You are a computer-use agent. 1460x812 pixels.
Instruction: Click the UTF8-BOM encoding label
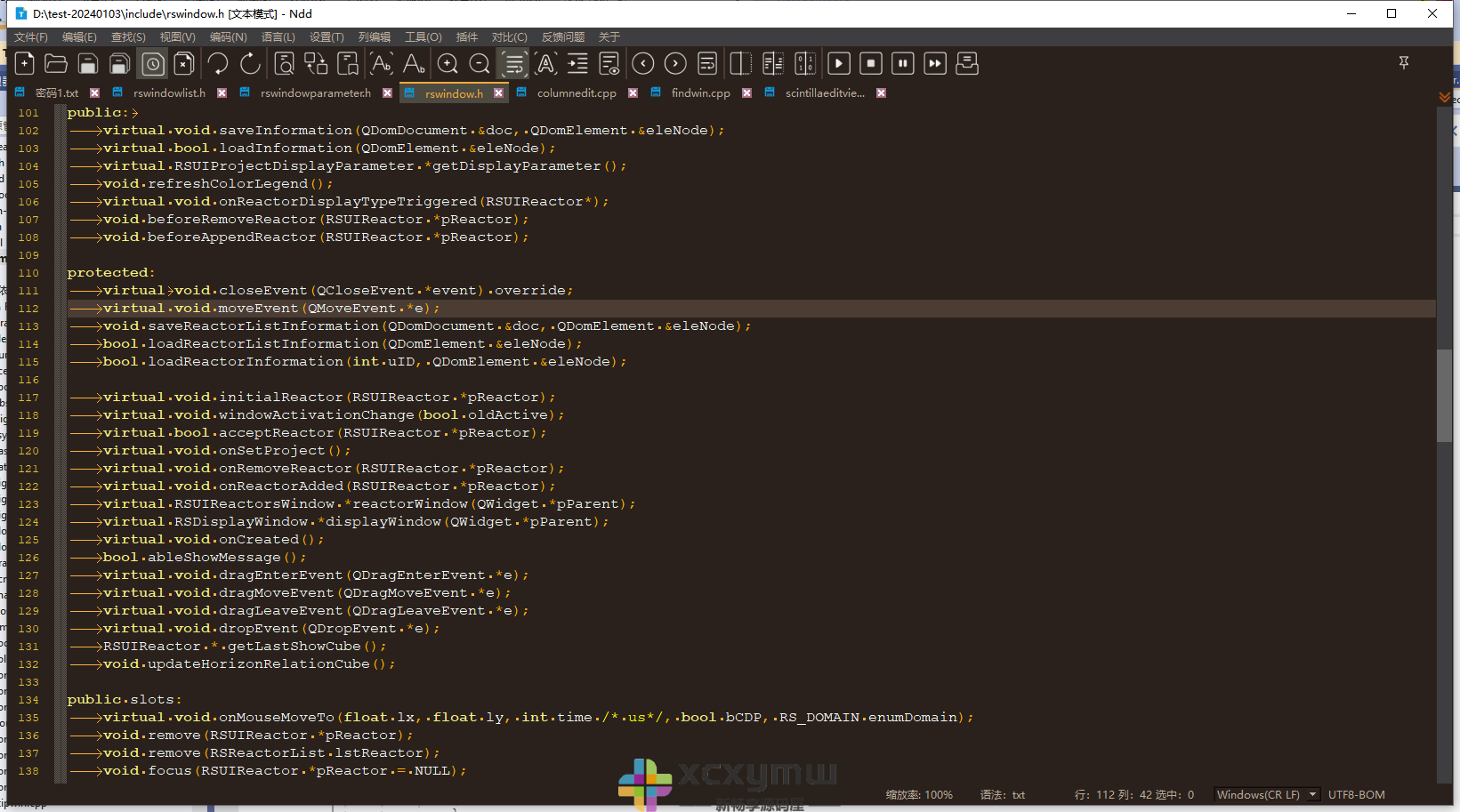pyautogui.click(x=1356, y=795)
